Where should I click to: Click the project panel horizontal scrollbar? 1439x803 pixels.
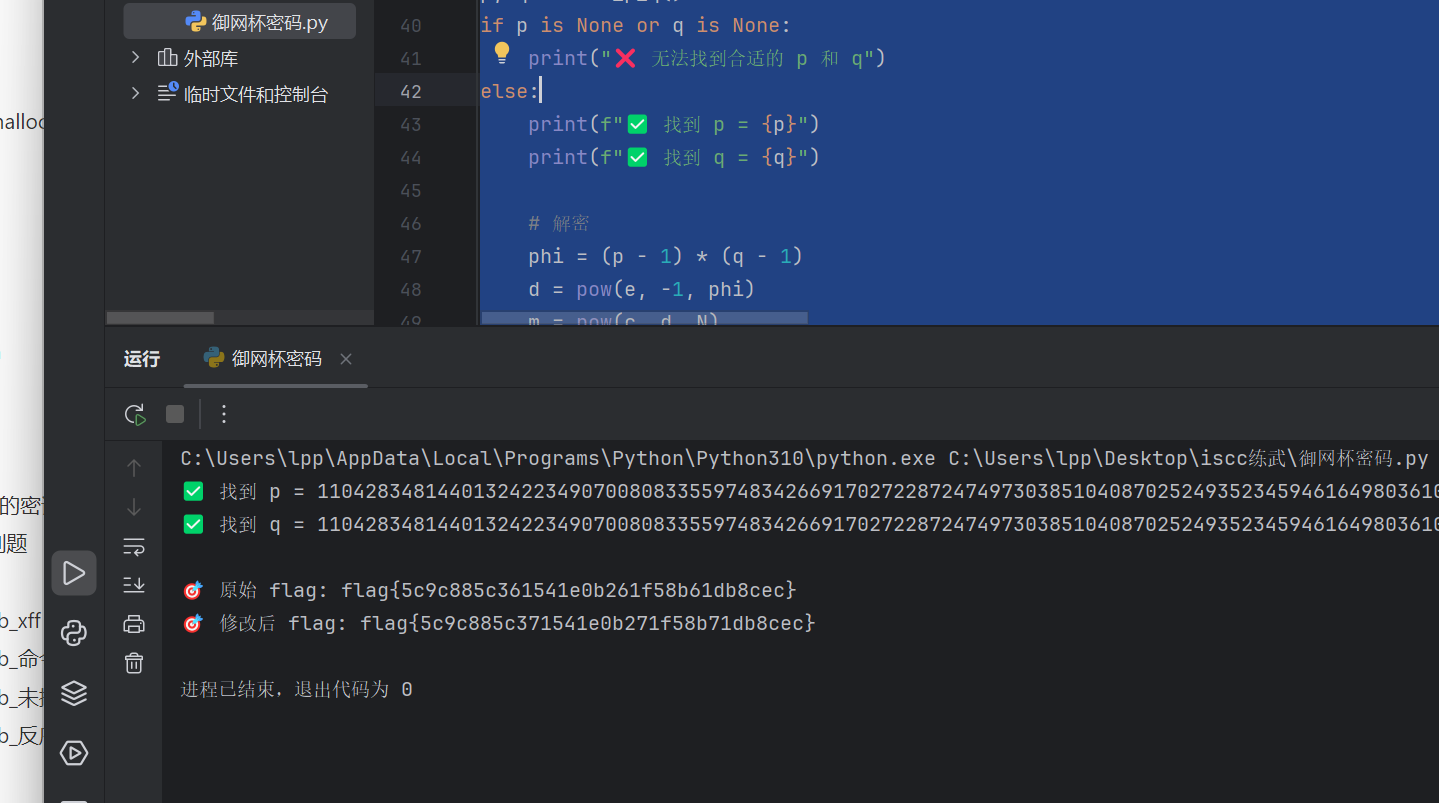pos(160,318)
